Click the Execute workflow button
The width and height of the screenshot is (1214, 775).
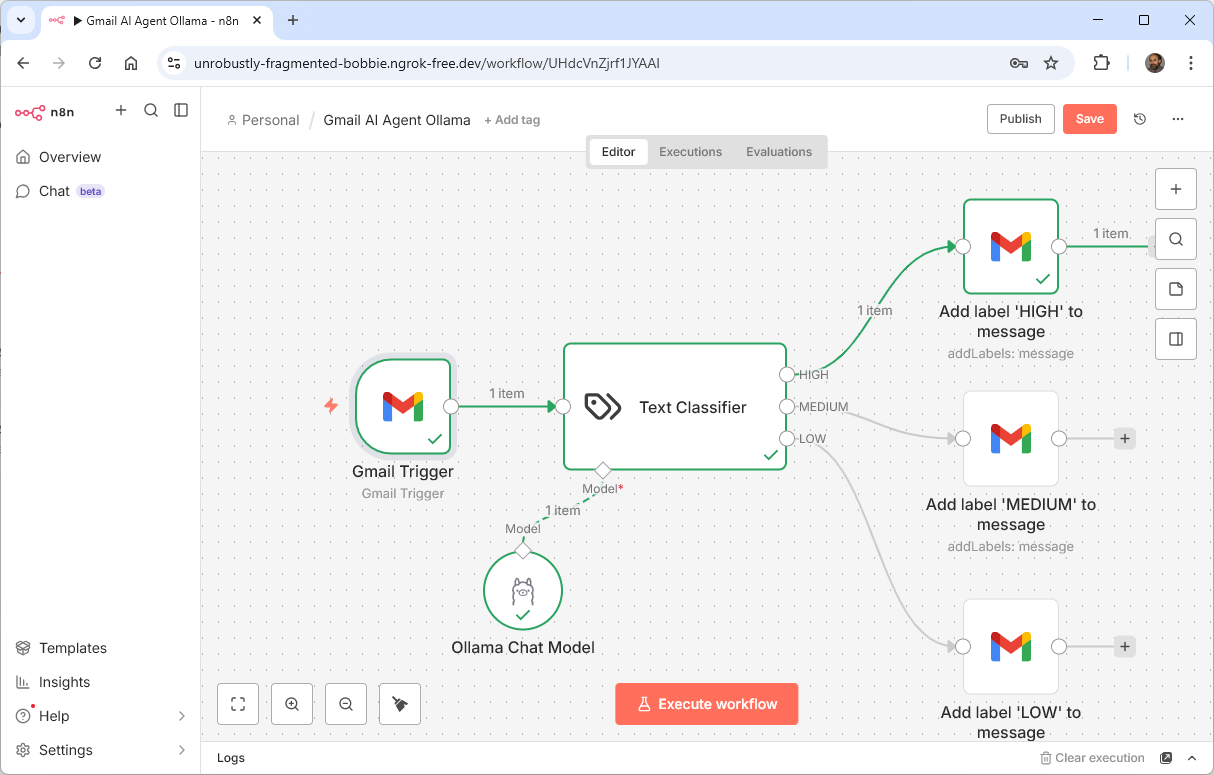pyautogui.click(x=706, y=704)
